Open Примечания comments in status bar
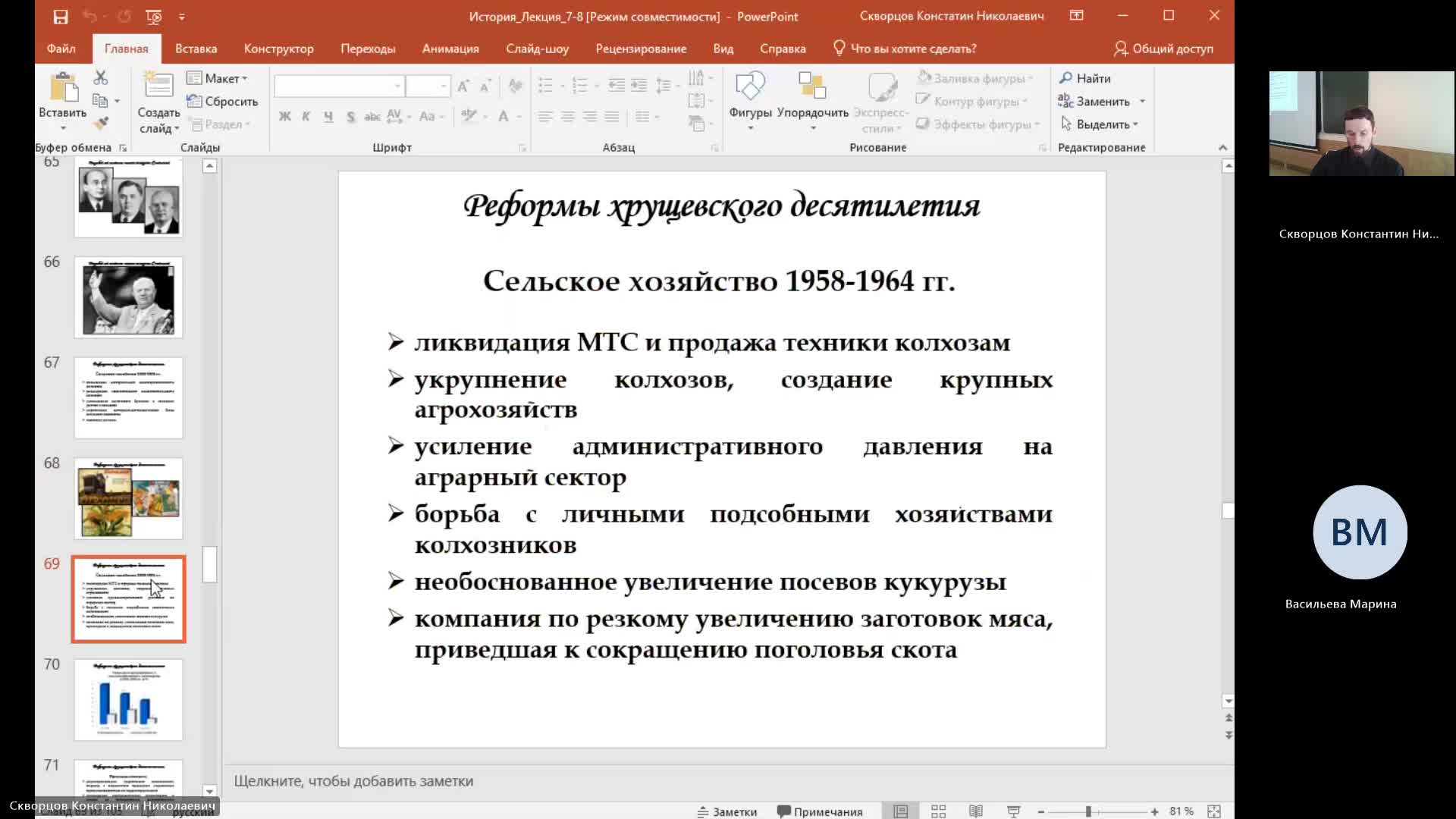Screen dimensions: 1456x819 coord(820,811)
